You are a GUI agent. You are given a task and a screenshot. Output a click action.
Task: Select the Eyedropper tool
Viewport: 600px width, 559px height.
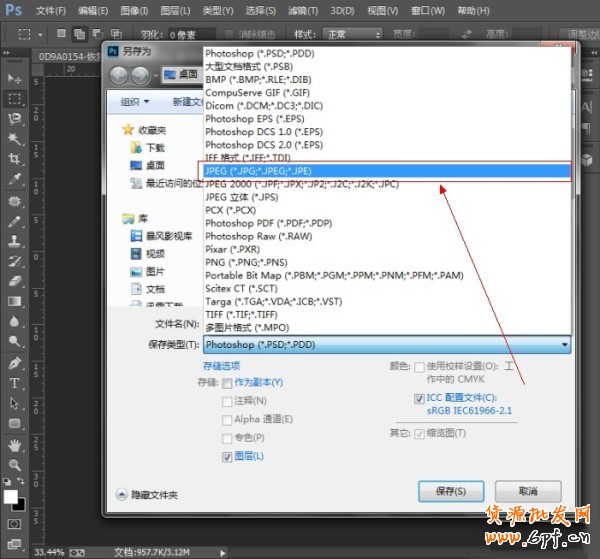pyautogui.click(x=15, y=180)
